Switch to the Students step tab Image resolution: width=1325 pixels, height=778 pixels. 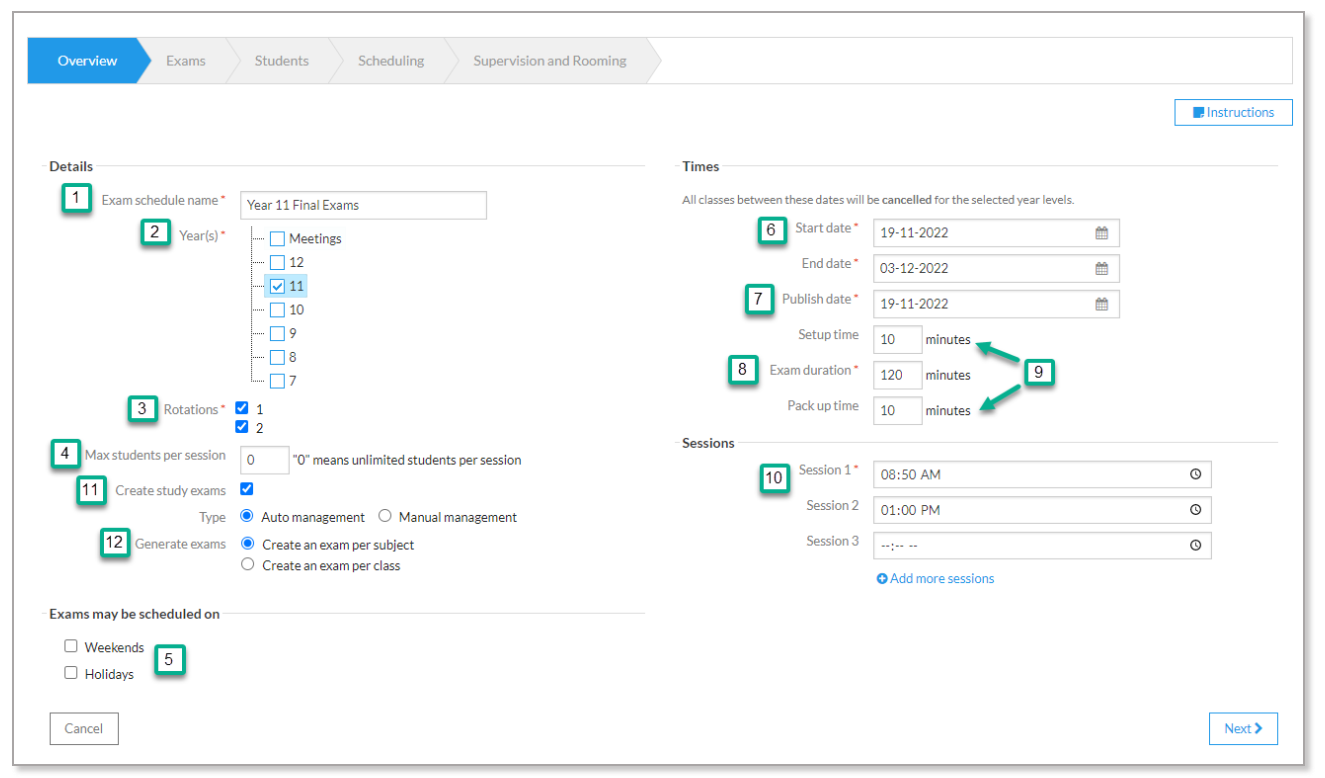coord(282,61)
